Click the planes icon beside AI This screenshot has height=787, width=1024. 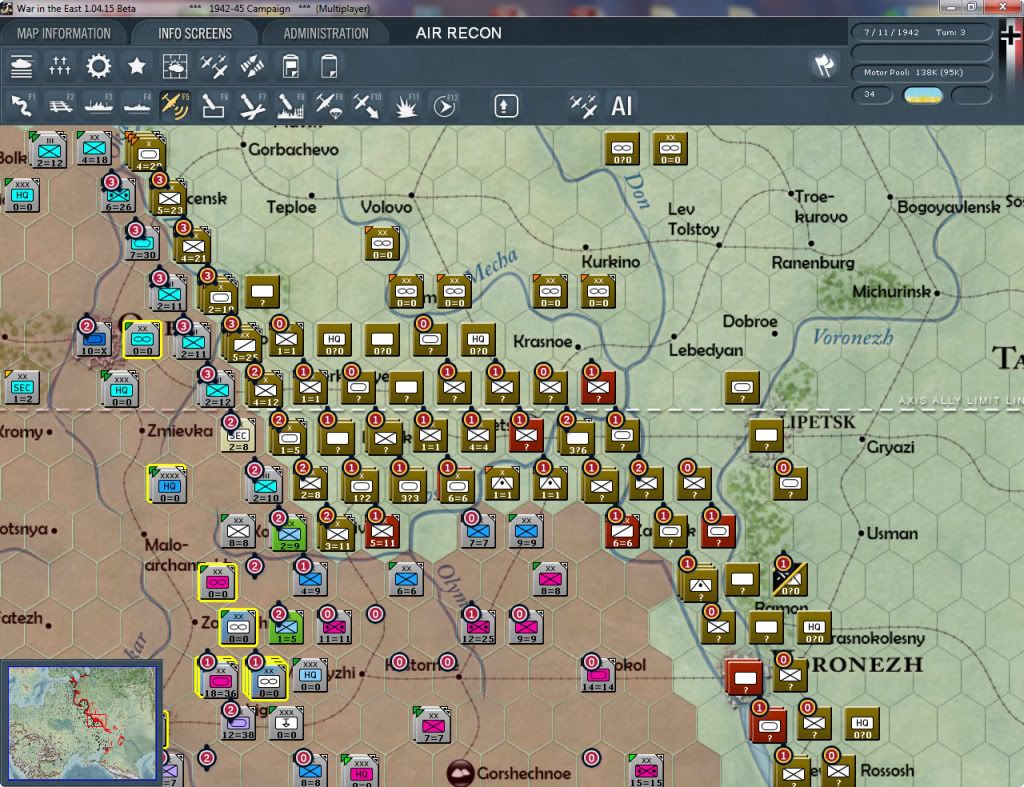tap(583, 106)
